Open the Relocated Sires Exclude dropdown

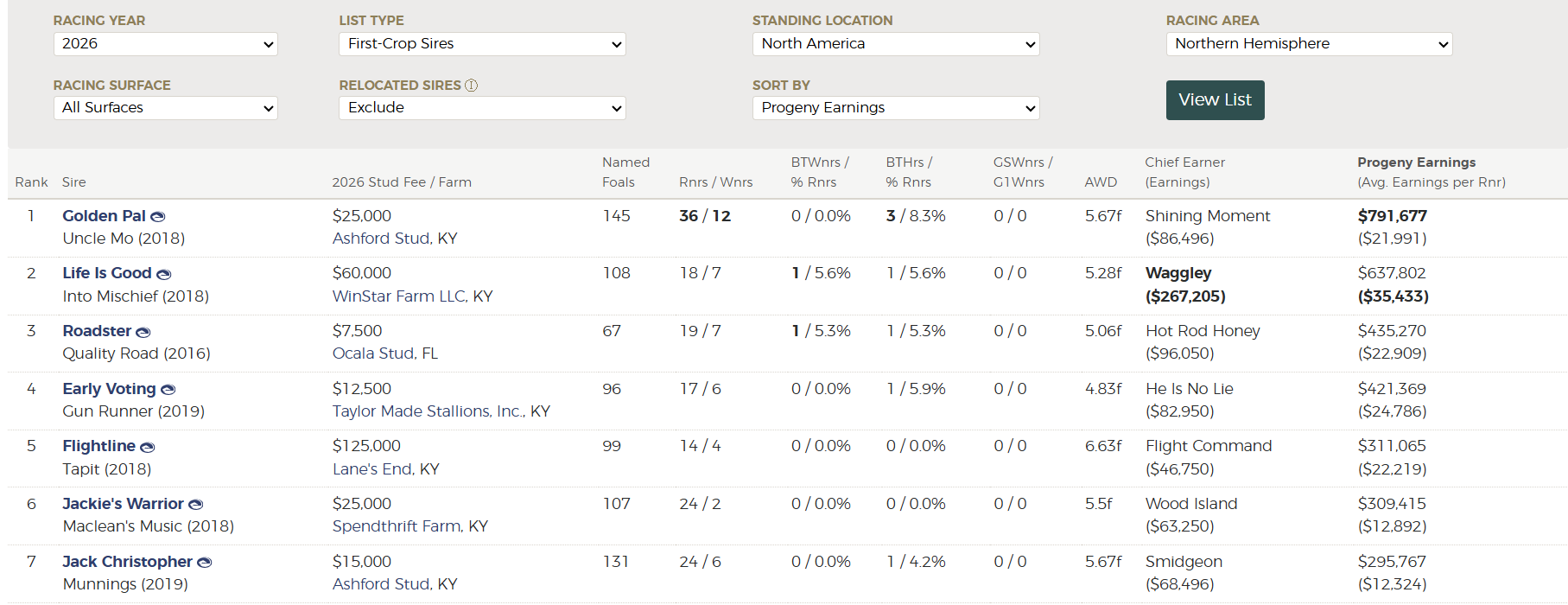[x=482, y=108]
